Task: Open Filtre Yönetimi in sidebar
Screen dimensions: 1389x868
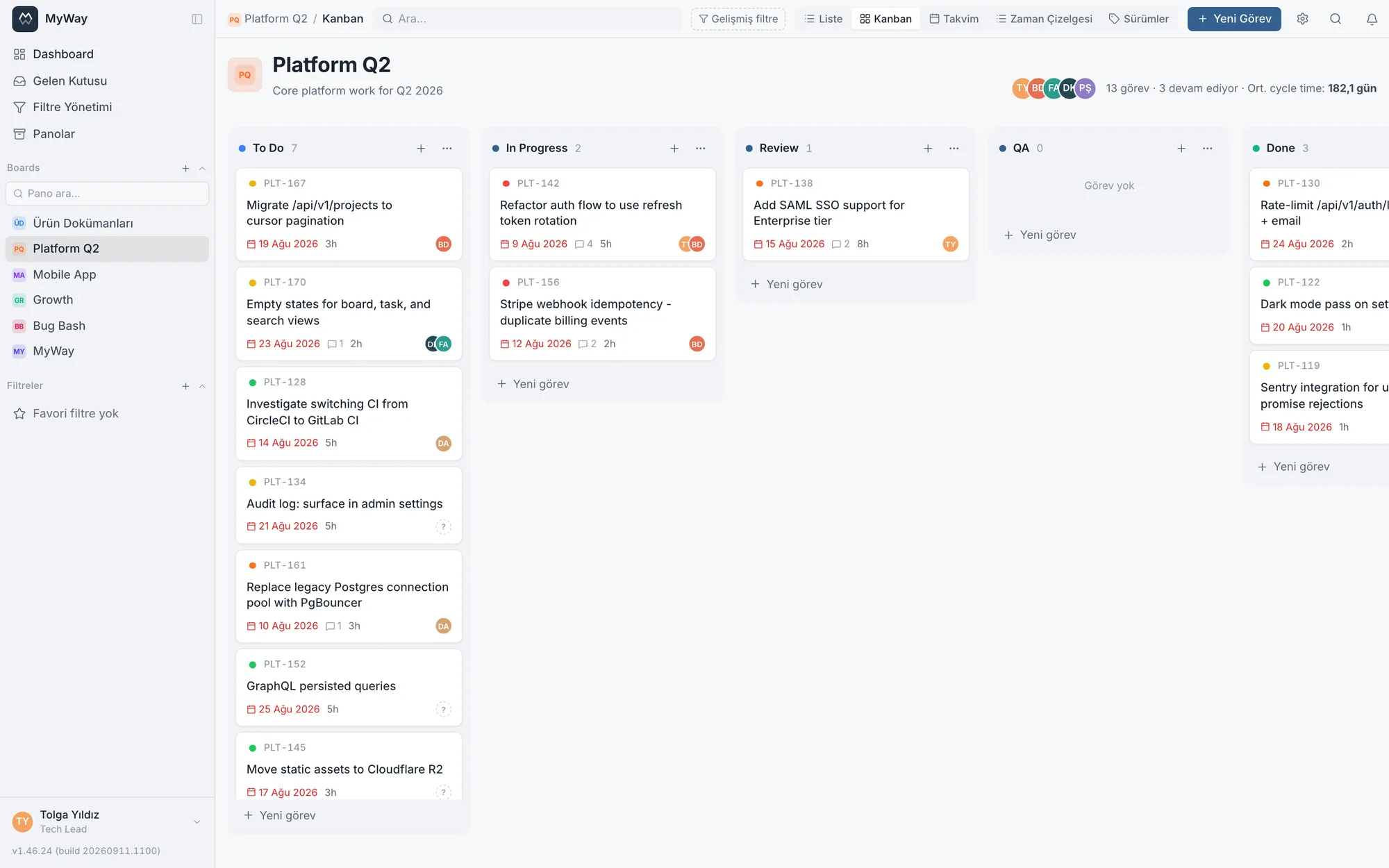Action: 107,107
